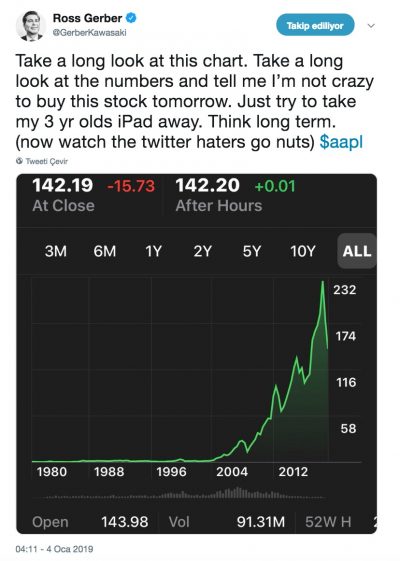
Task: Switch chart to 2Y range
Action: coord(203,251)
